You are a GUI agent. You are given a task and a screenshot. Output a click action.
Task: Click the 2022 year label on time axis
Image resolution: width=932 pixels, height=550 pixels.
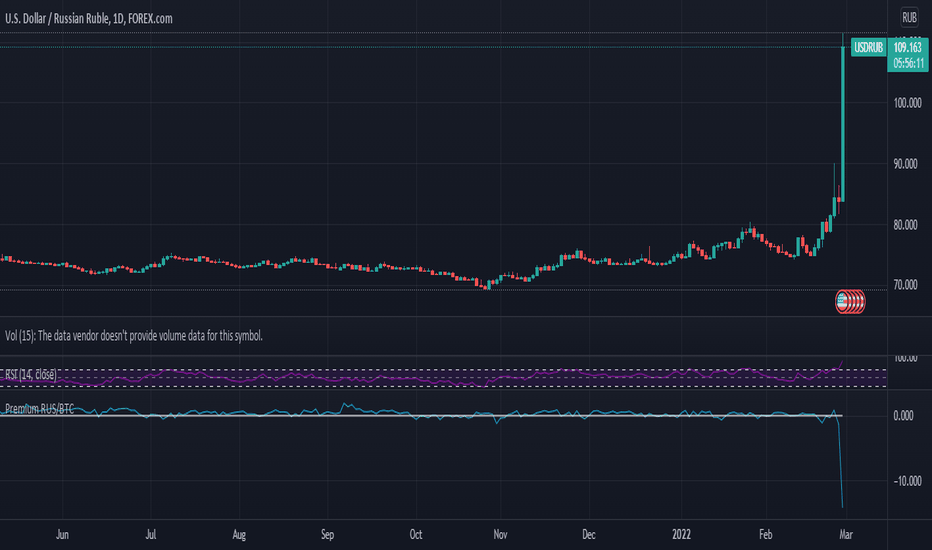point(681,535)
